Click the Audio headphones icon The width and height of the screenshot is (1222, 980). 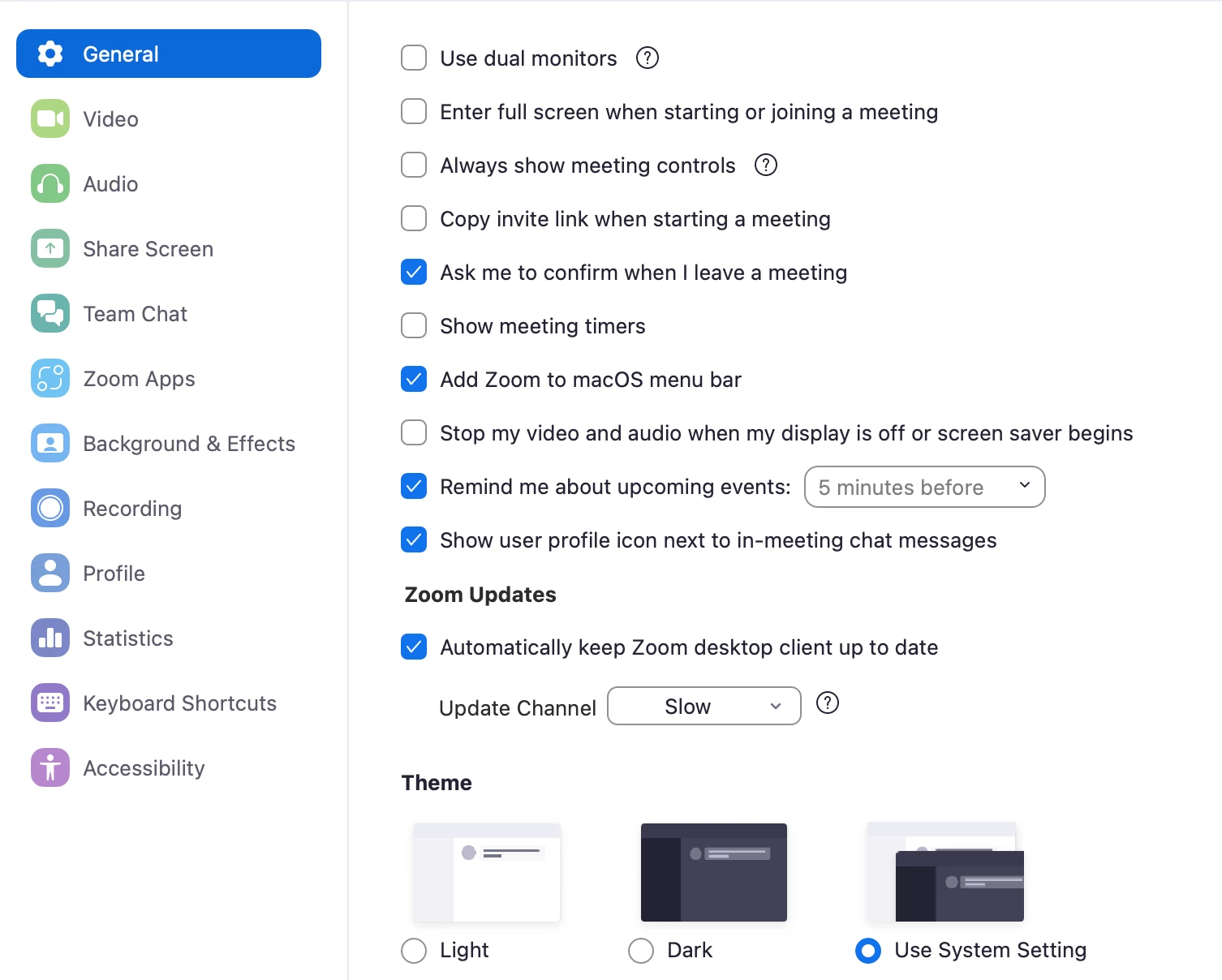coord(50,183)
